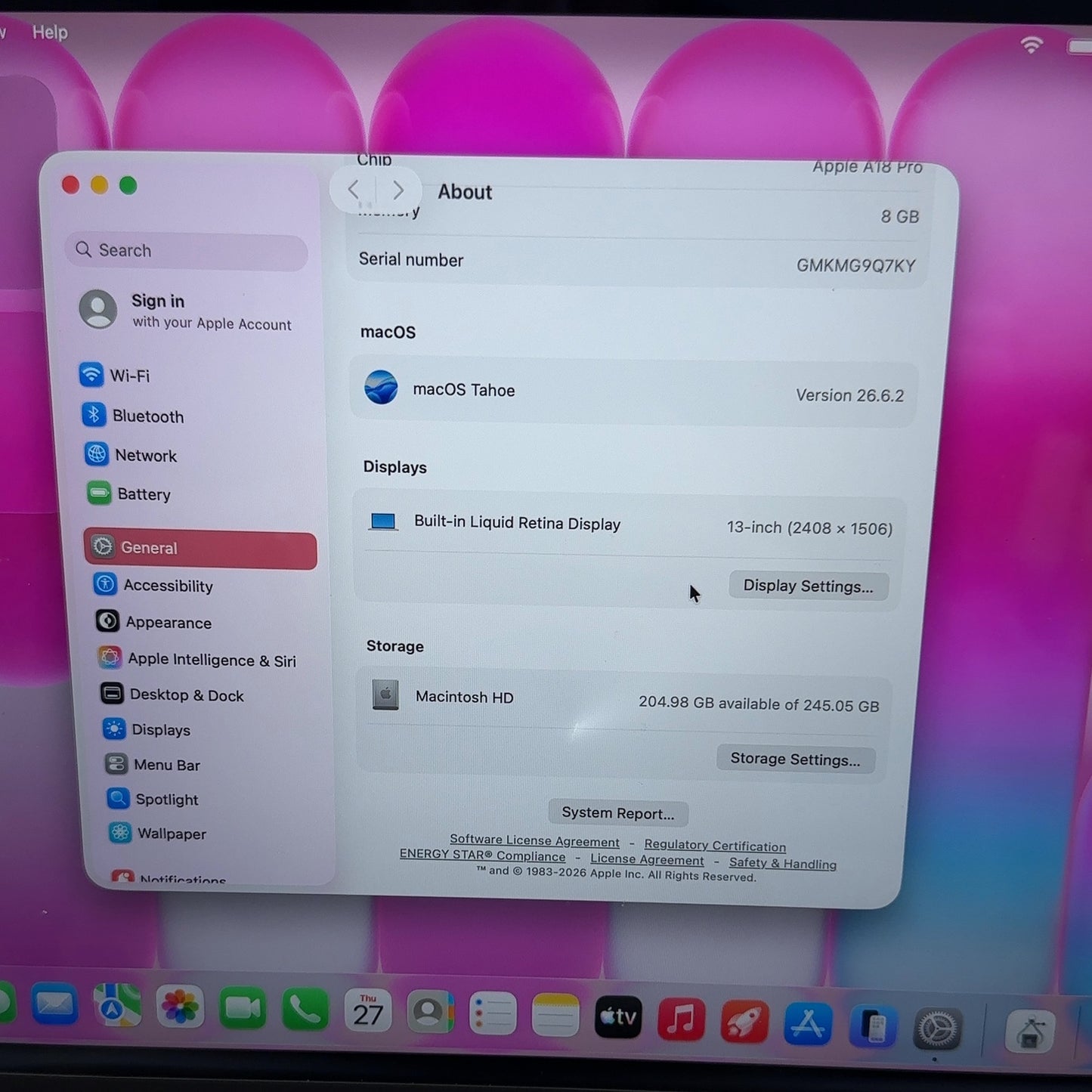Open Calendar showing Thu 27 in Dock
The width and height of the screenshot is (1092, 1092).
click(x=368, y=1011)
